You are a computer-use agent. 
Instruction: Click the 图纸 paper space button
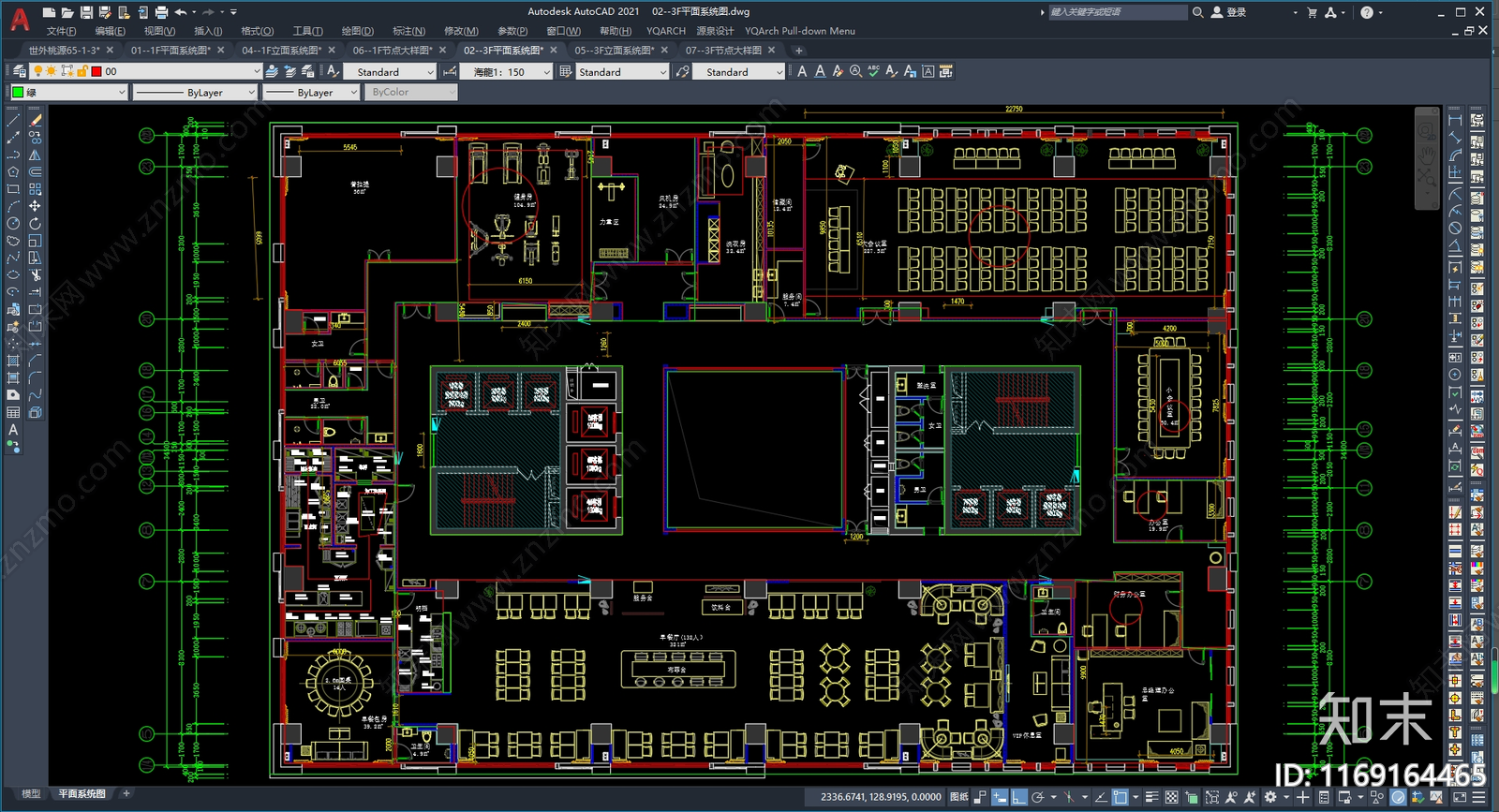[x=958, y=797]
